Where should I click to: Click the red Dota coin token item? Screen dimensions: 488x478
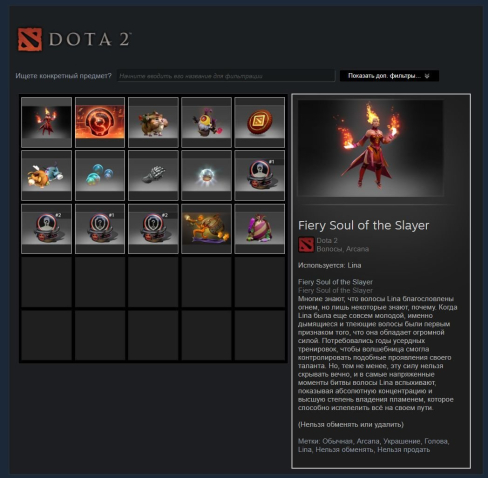pyautogui.click(x=260, y=122)
